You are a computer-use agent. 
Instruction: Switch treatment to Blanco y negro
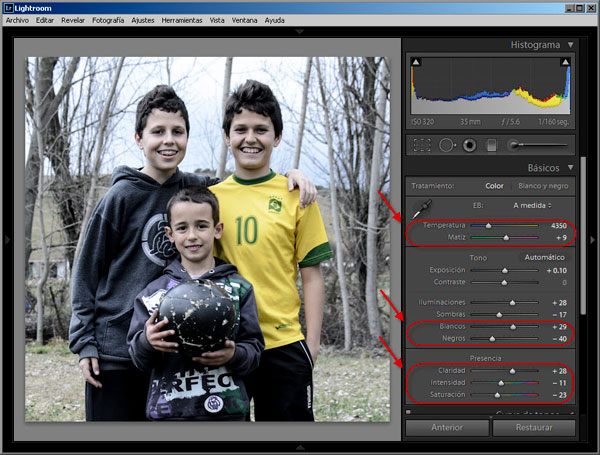(543, 186)
